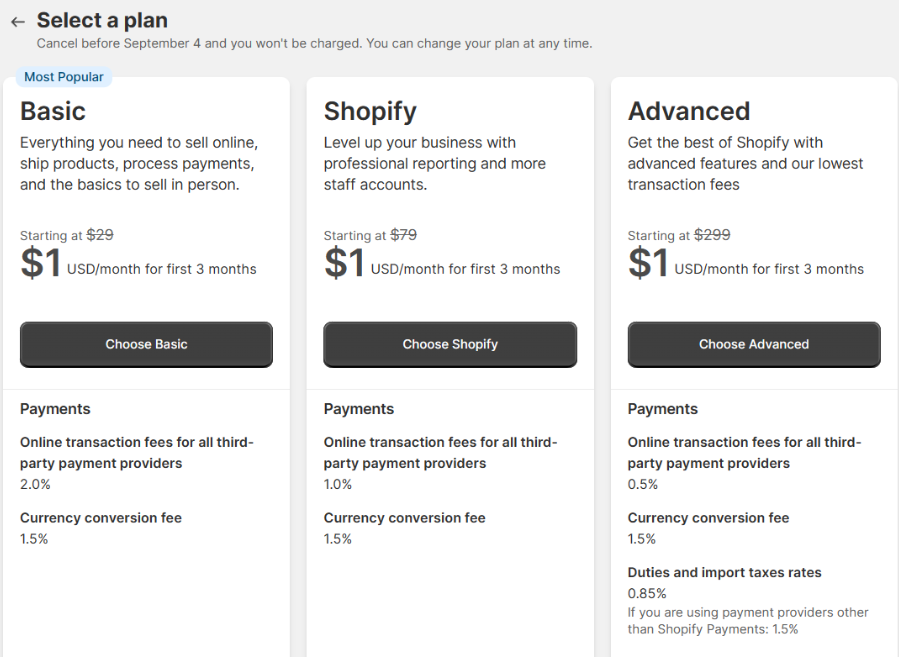Click Advanced plan's Currency conversion fee label
Viewport: 899px width, 657px height.
click(x=708, y=518)
